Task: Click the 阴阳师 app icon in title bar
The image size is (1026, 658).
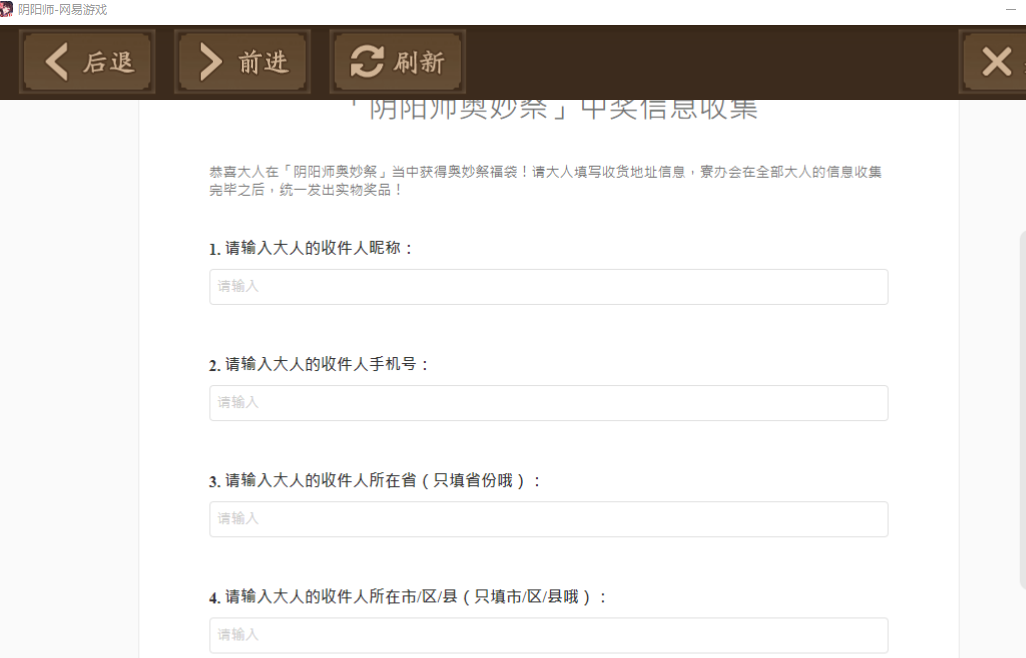Action: coord(7,9)
